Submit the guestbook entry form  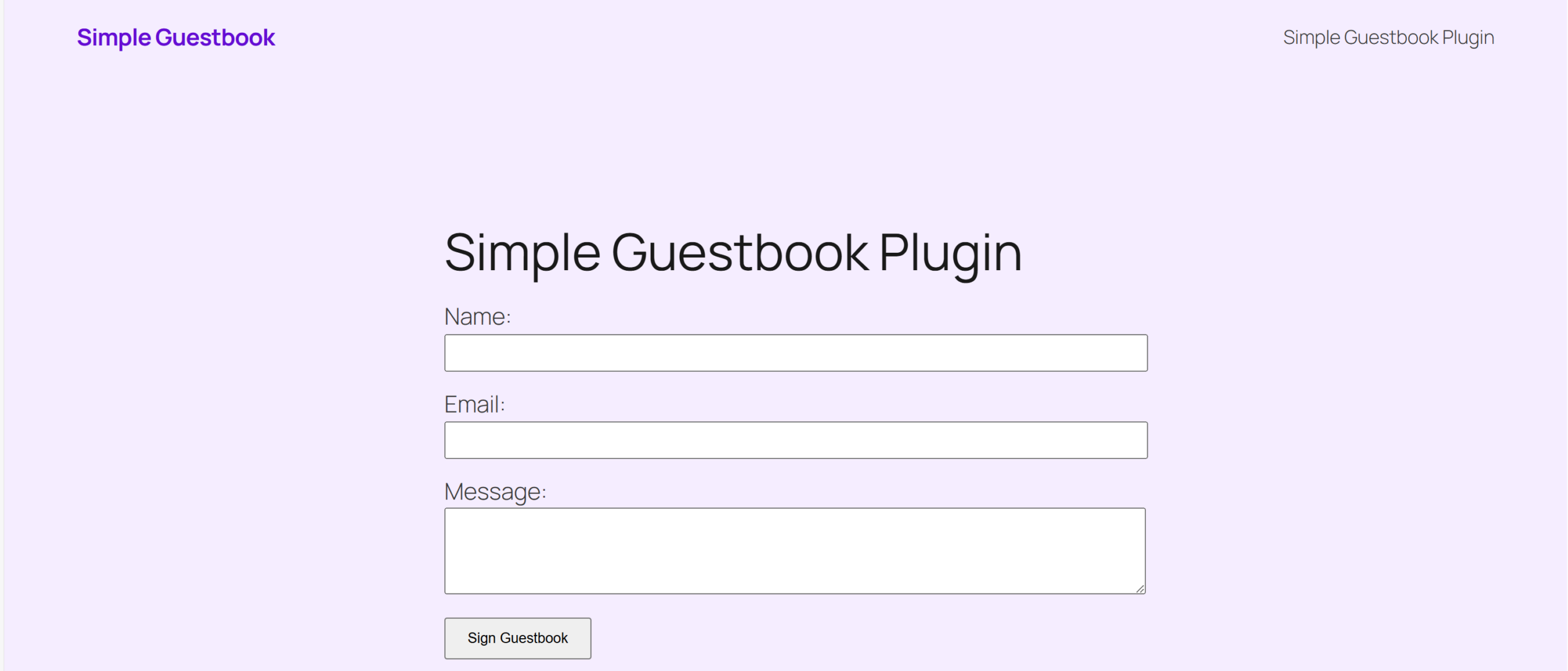[x=518, y=638]
